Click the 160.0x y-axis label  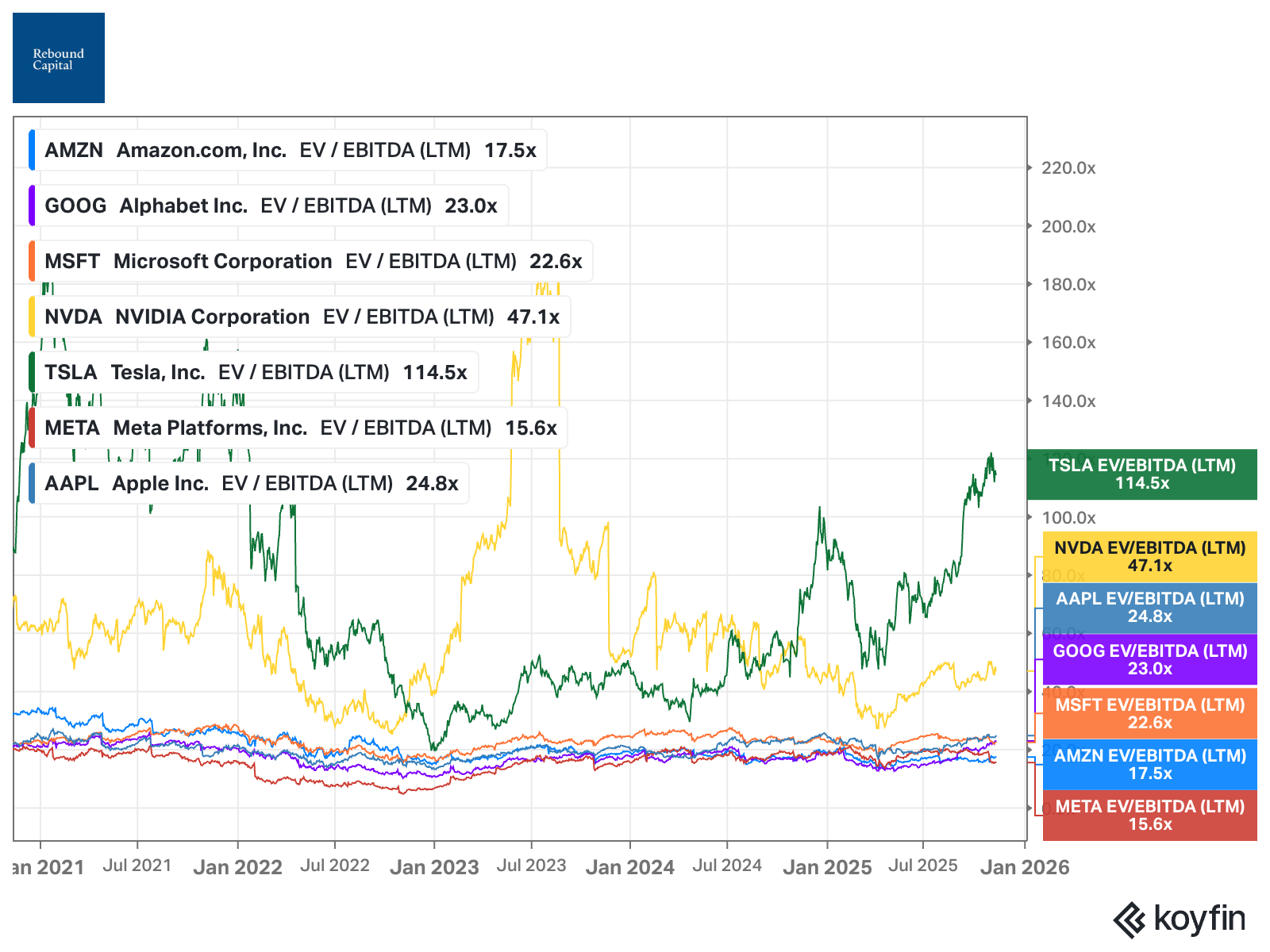[1068, 343]
